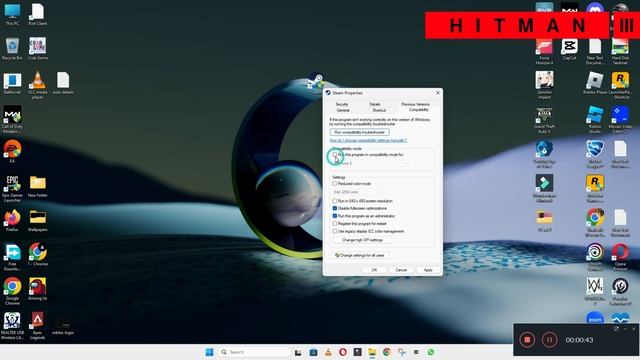640x360 pixels.
Task: Select the Wallpapers folder icon
Action: 38,221
